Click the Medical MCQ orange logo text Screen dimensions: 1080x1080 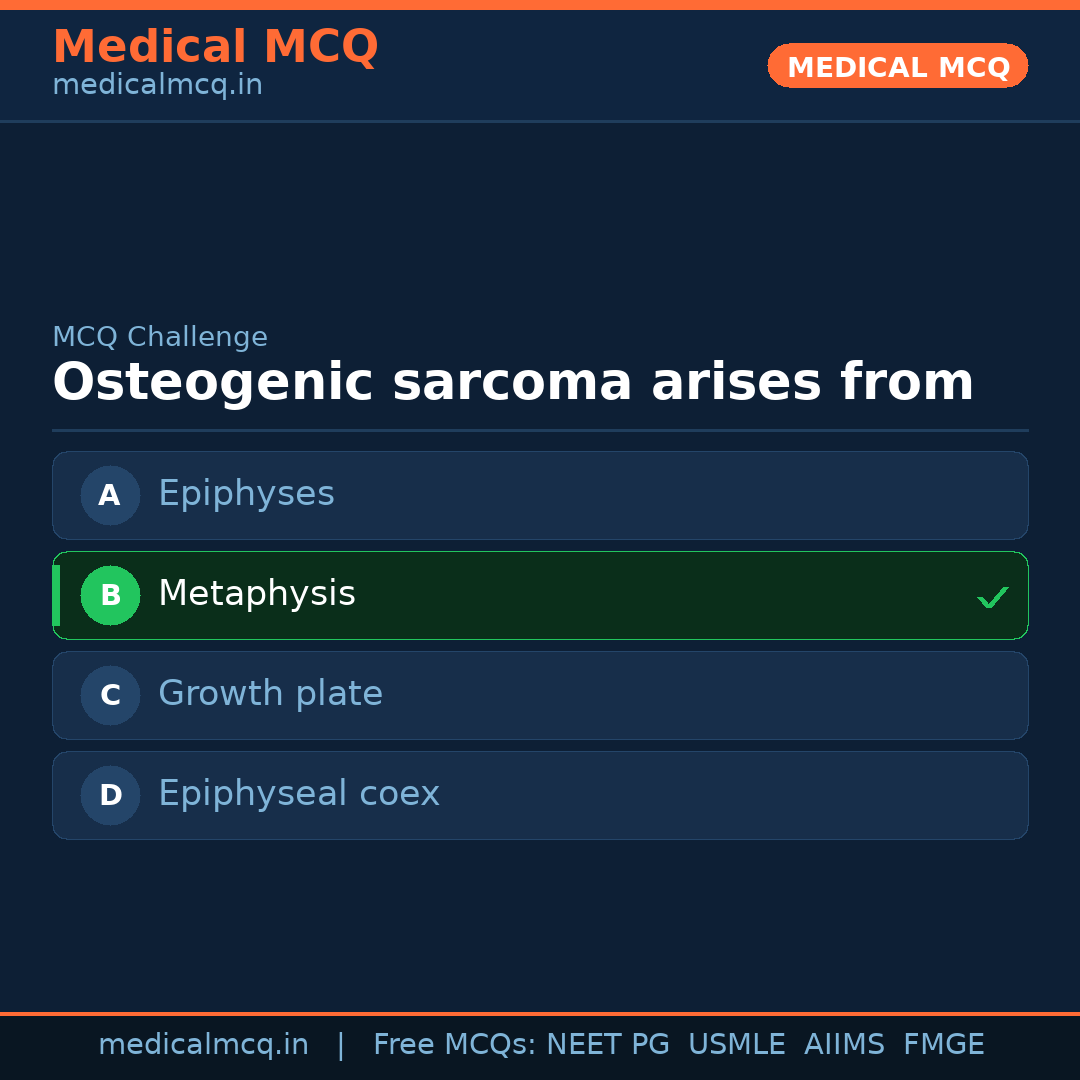215,46
